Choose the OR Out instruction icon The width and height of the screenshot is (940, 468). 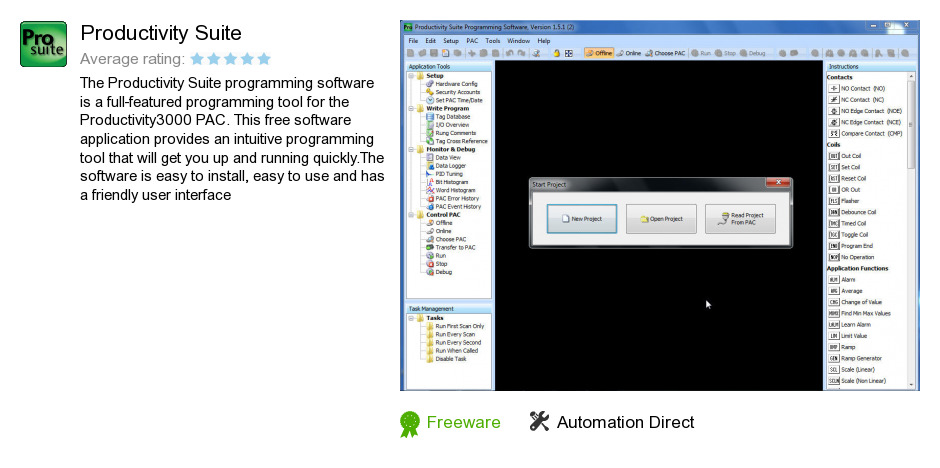[833, 190]
